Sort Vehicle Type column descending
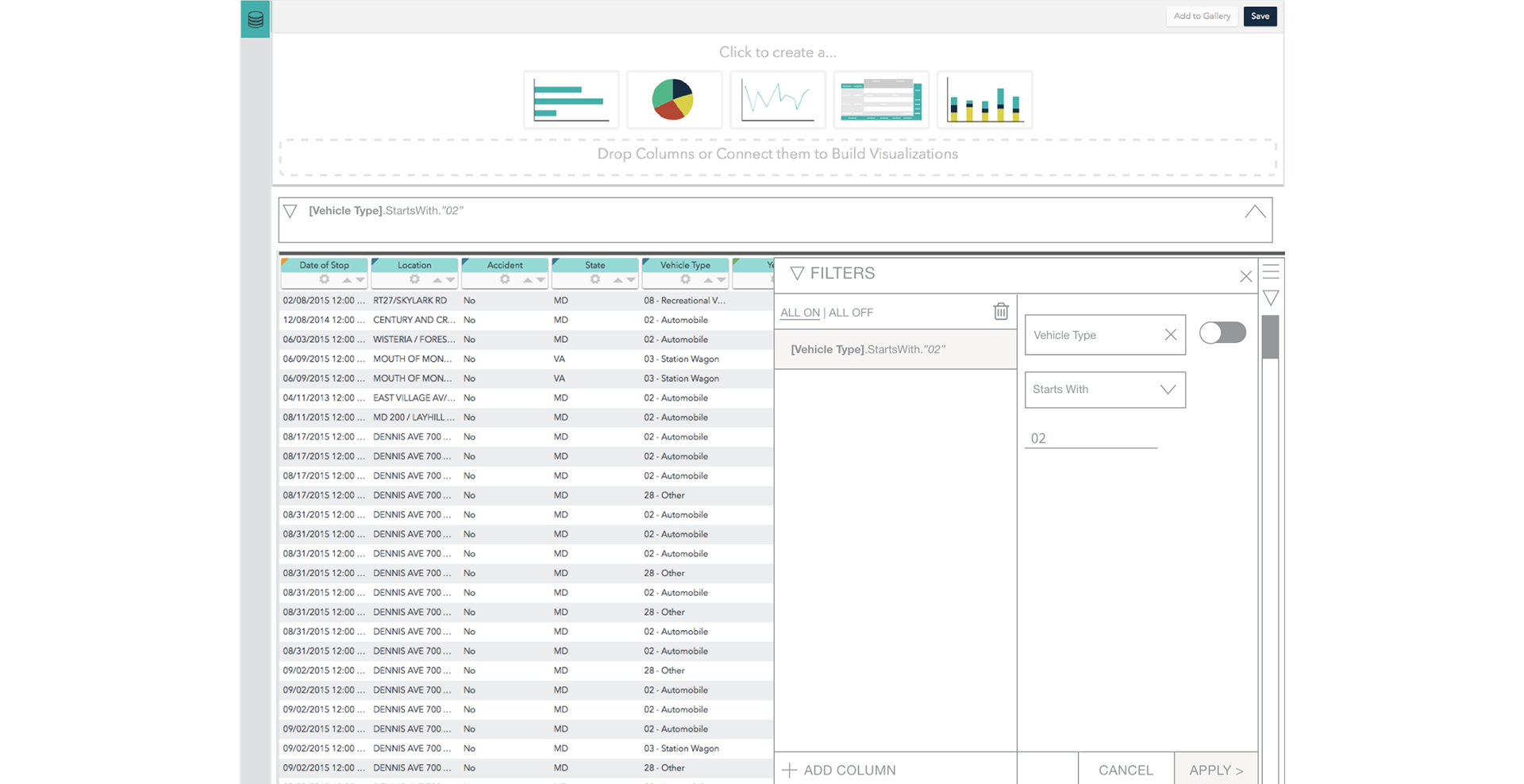The image size is (1524, 784). 722,280
